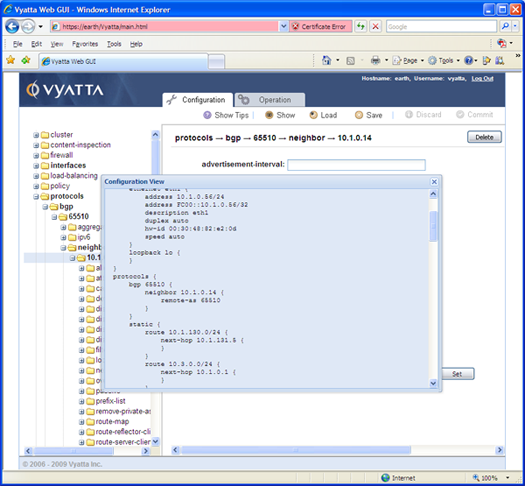Open the File menu
Image resolution: width=525 pixels, height=486 pixels.
[17, 44]
